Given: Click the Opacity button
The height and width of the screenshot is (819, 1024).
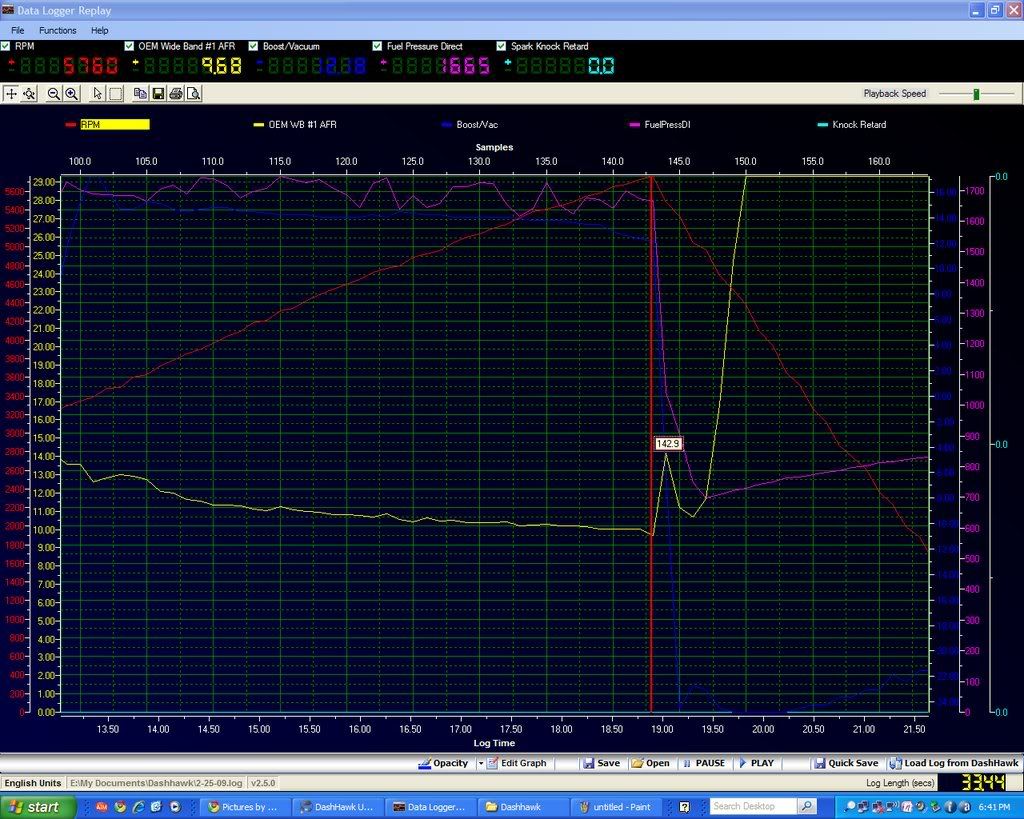Looking at the screenshot, I should click(443, 763).
